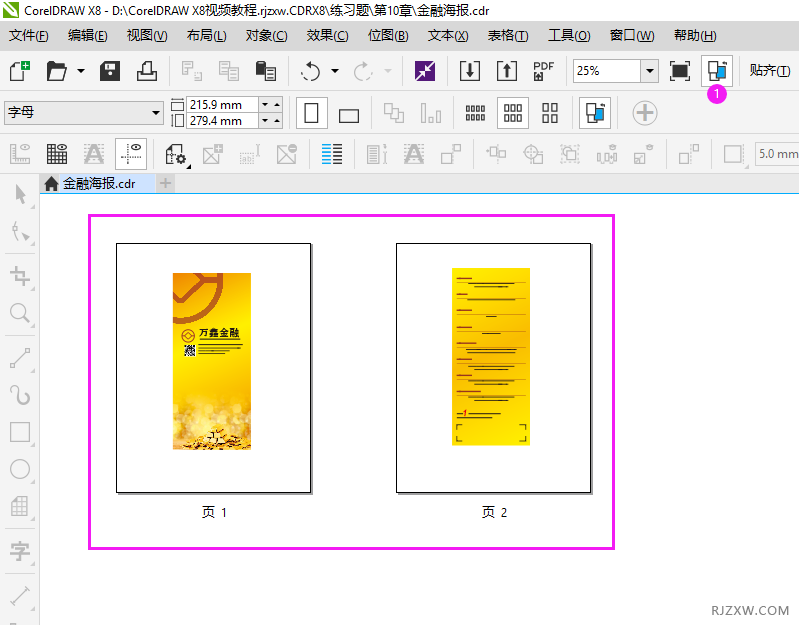Expand the Open file dropdown arrow
Viewport: 799px width, 625px height.
78,71
